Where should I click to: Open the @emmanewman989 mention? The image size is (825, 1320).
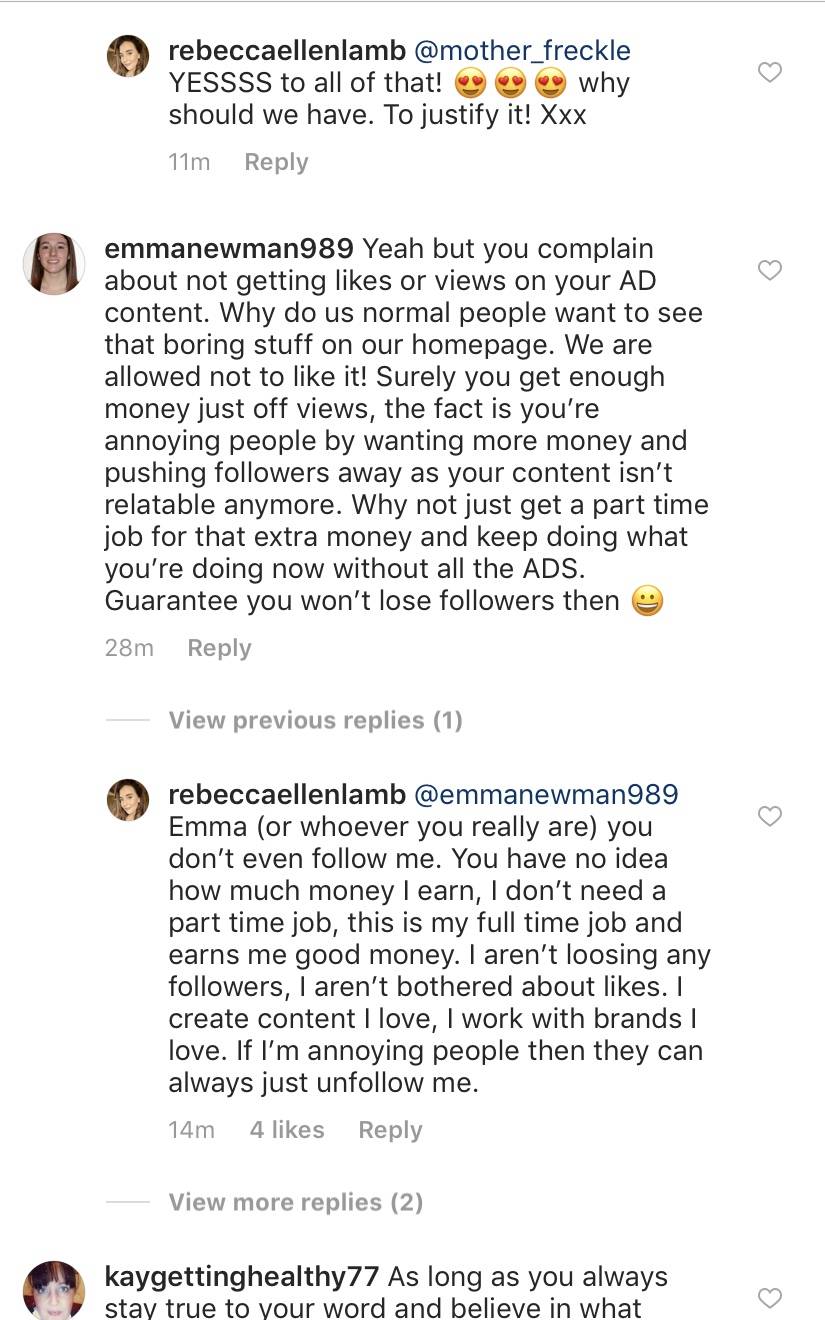pos(546,795)
